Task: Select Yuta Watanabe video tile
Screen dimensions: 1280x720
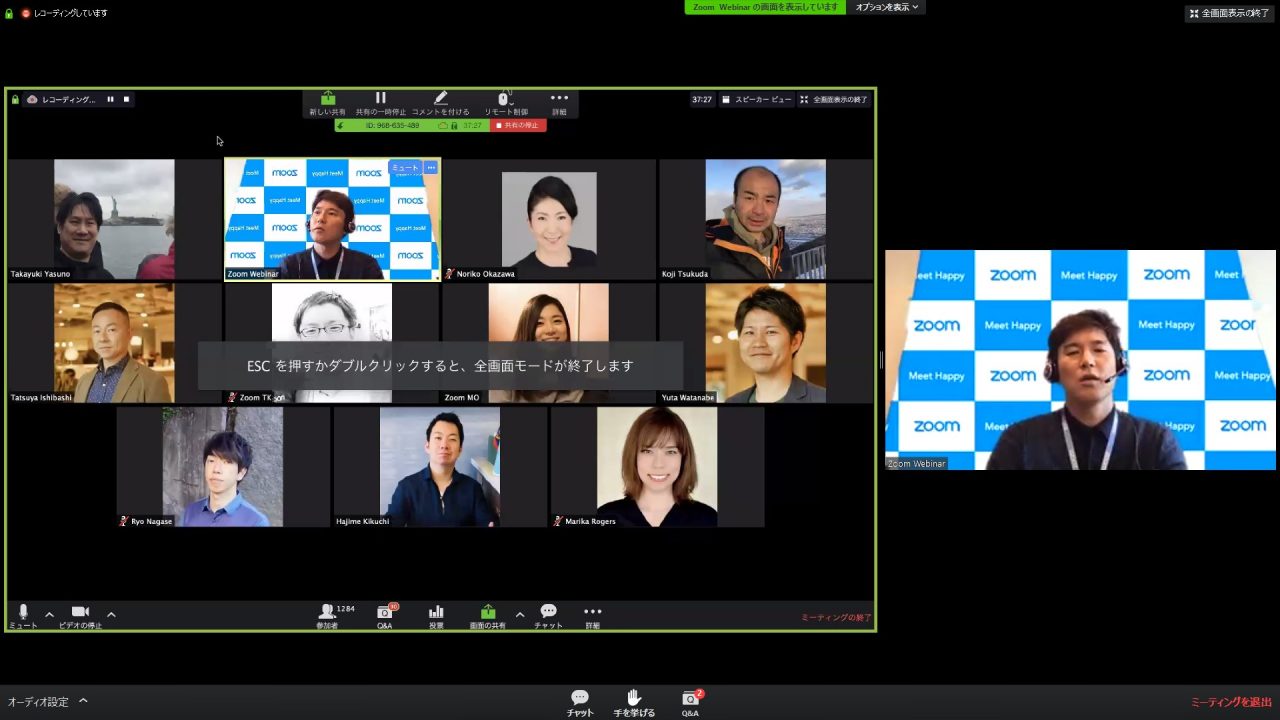Action: [766, 343]
